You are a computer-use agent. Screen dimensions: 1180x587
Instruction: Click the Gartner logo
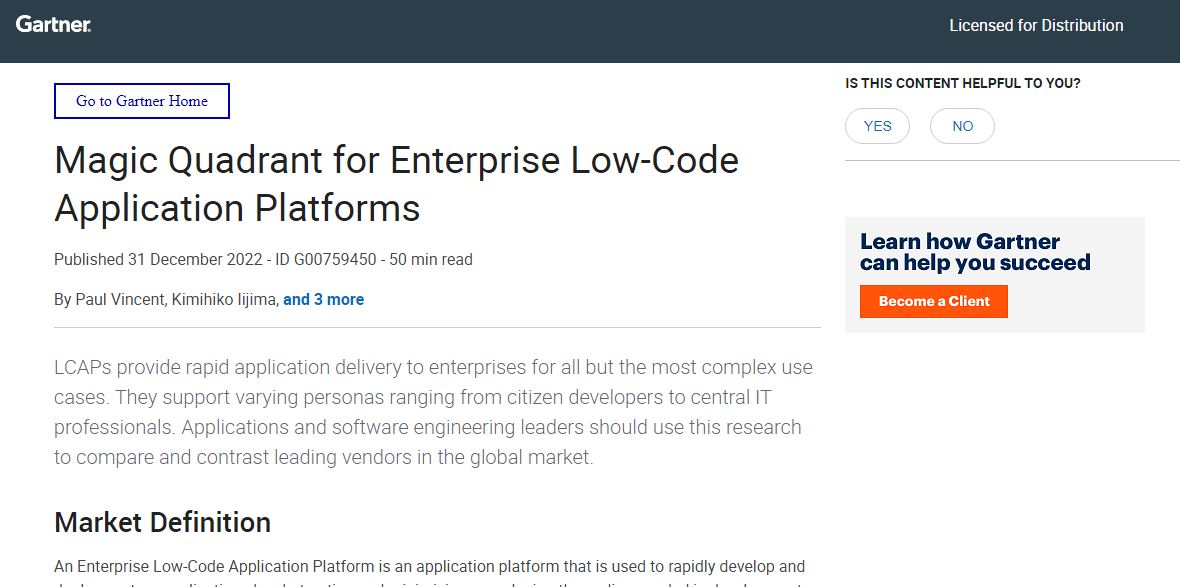(53, 24)
